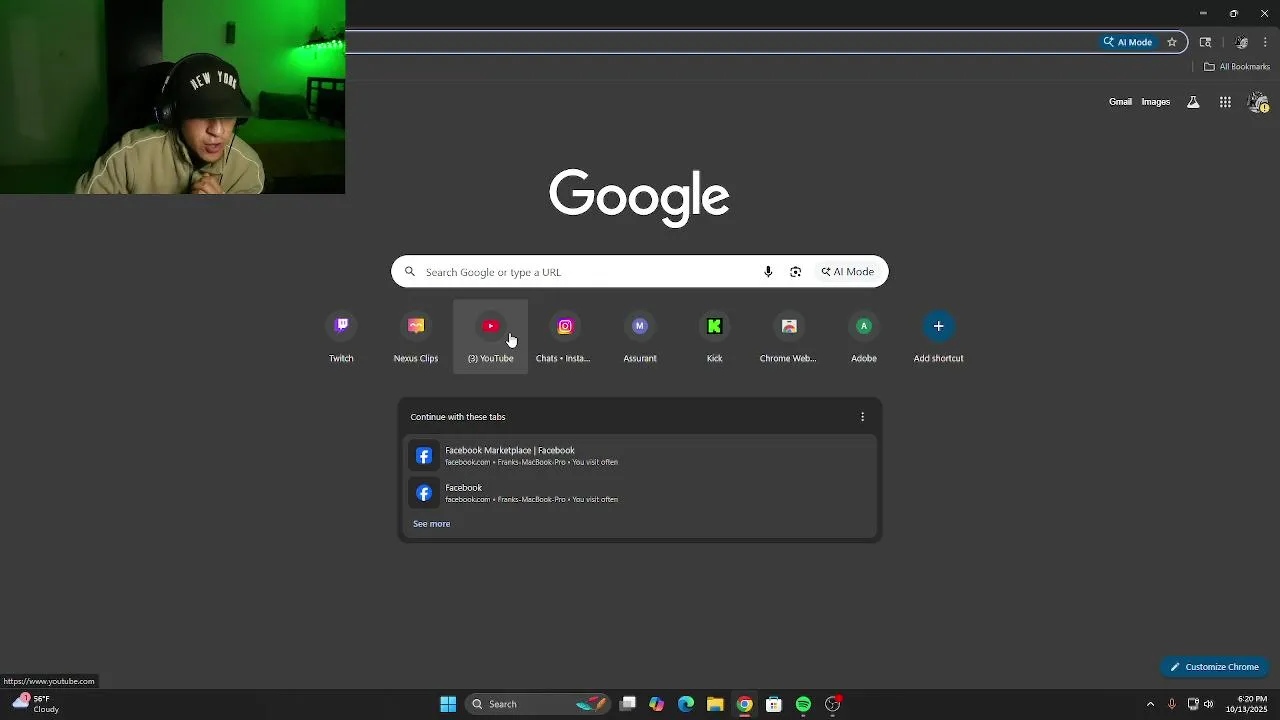Image resolution: width=1280 pixels, height=720 pixels.
Task: Open Chrome three-dot menu
Action: click(1266, 42)
